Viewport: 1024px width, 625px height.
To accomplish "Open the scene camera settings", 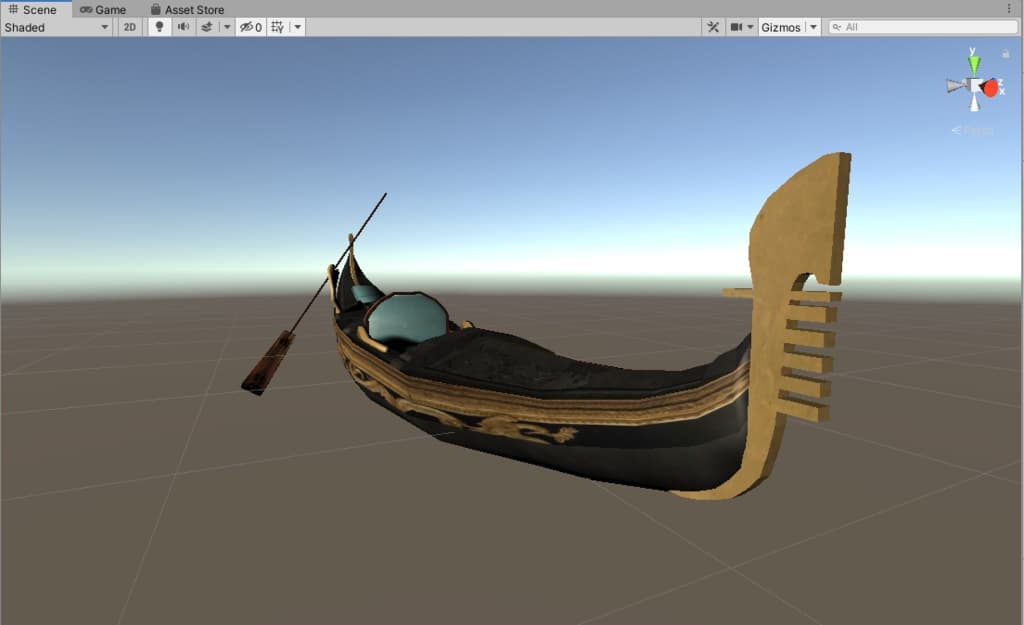I will tap(741, 27).
